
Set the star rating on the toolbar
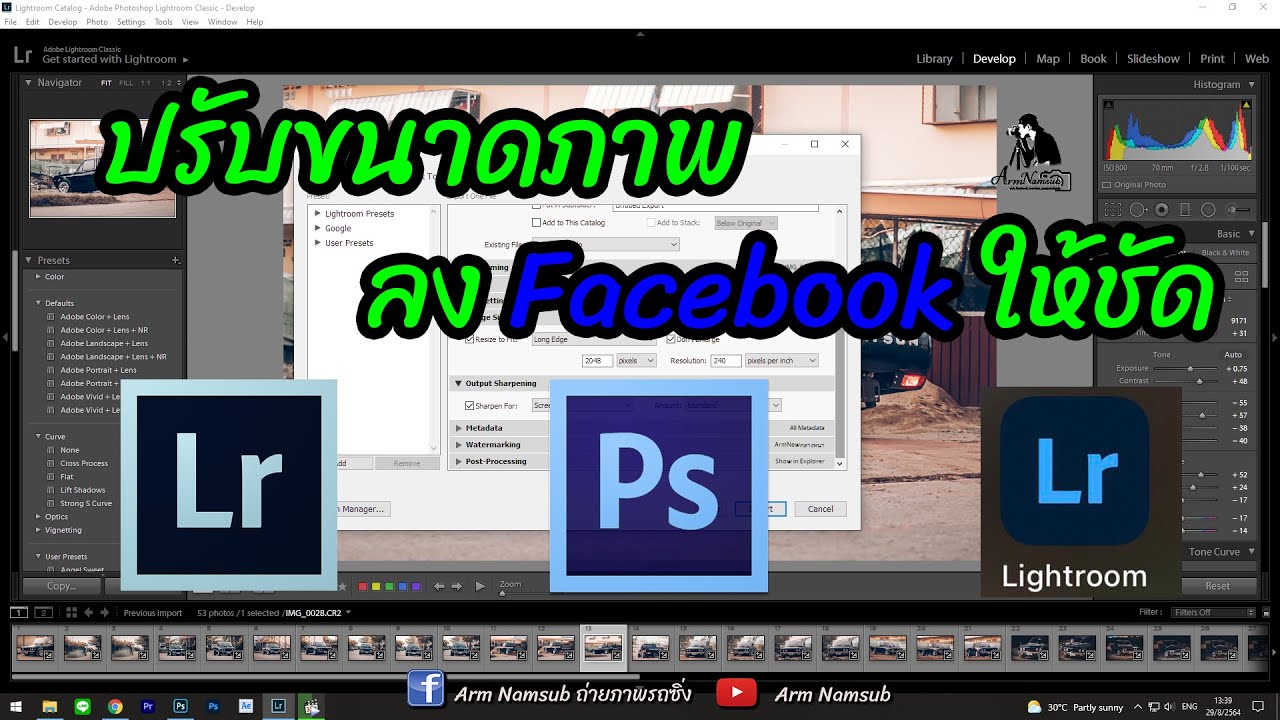tap(342, 586)
